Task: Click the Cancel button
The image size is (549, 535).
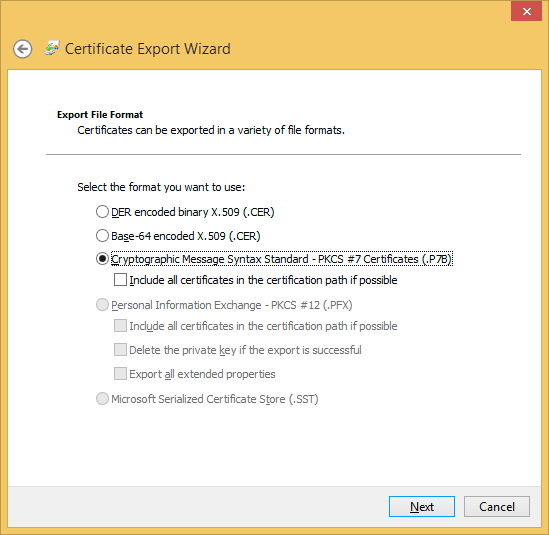Action: coord(497,506)
